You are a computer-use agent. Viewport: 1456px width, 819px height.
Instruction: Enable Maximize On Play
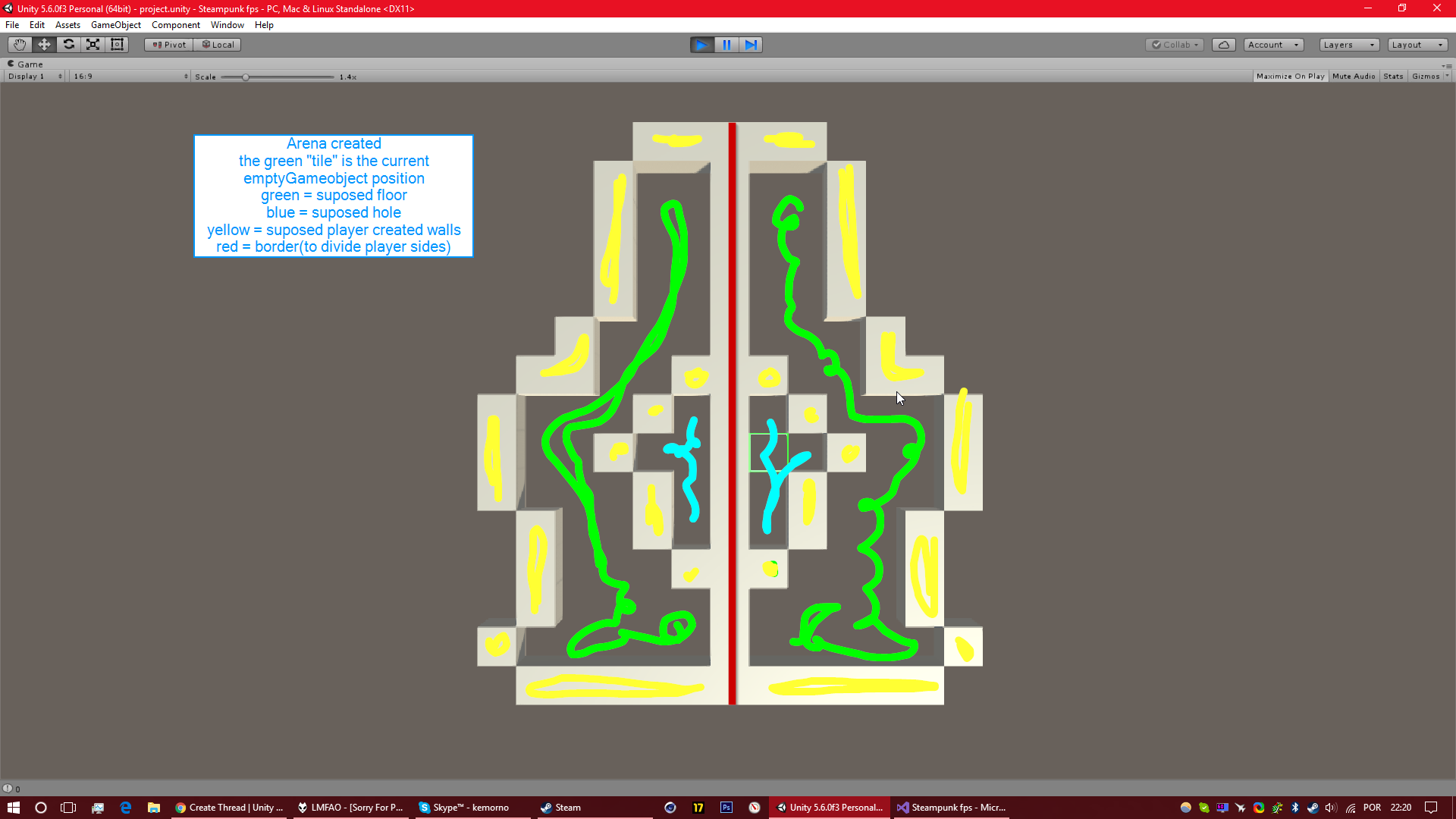(x=1290, y=76)
